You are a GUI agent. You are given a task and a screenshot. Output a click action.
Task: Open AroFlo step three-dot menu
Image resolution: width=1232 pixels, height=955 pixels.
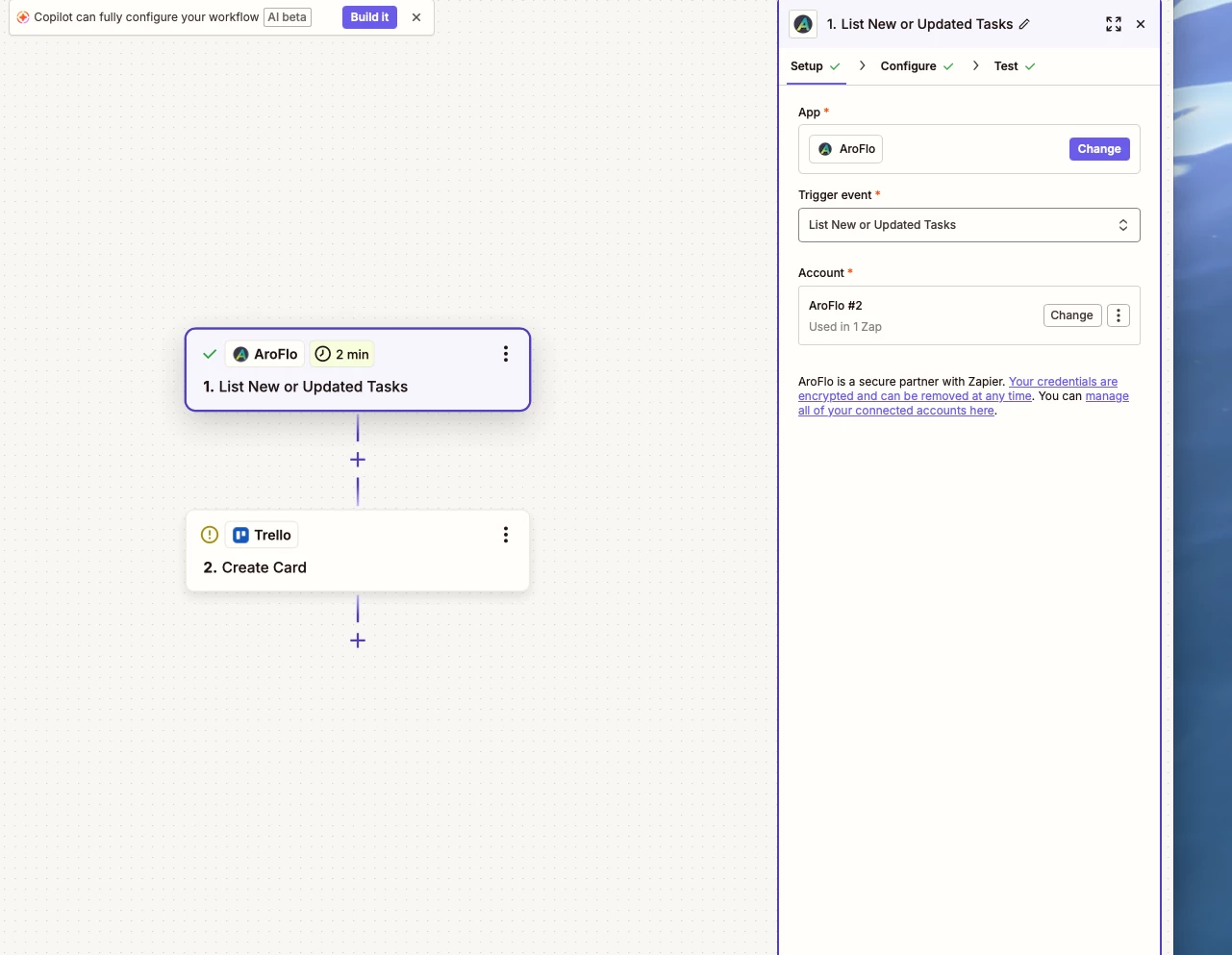[x=506, y=354]
